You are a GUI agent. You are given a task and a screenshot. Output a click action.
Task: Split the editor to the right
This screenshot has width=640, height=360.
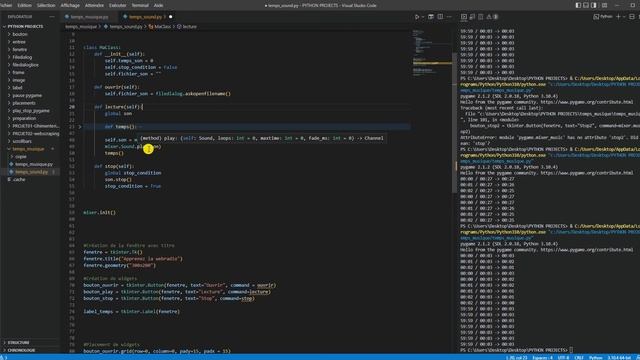click(x=440, y=17)
